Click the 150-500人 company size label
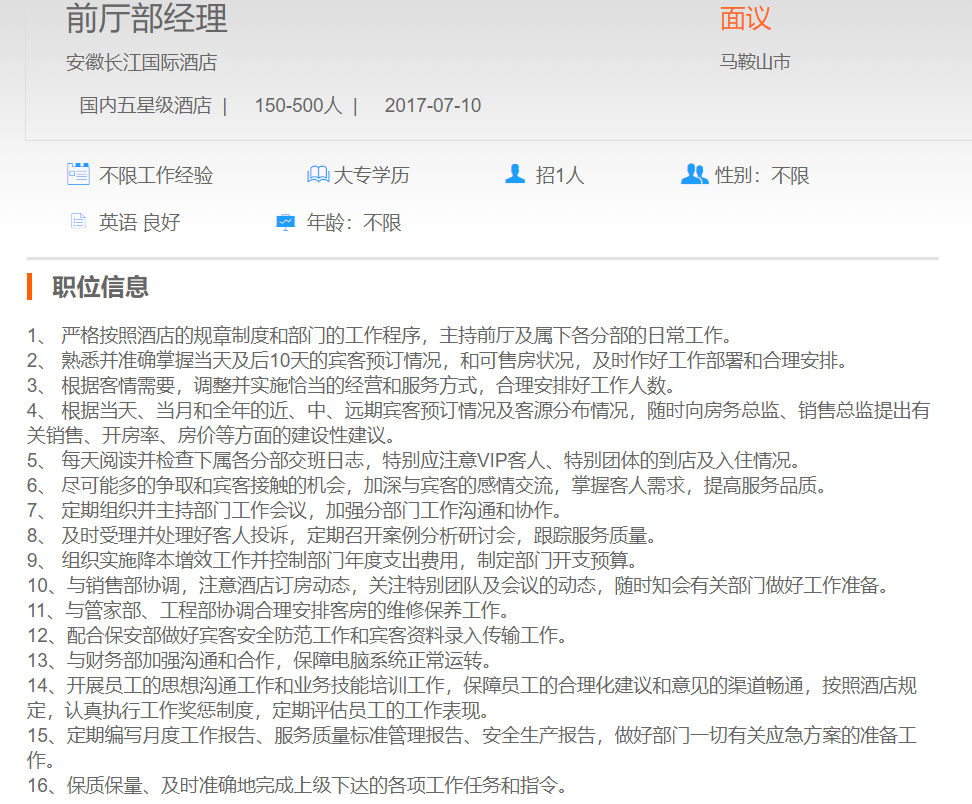This screenshot has width=972, height=804. tap(298, 105)
